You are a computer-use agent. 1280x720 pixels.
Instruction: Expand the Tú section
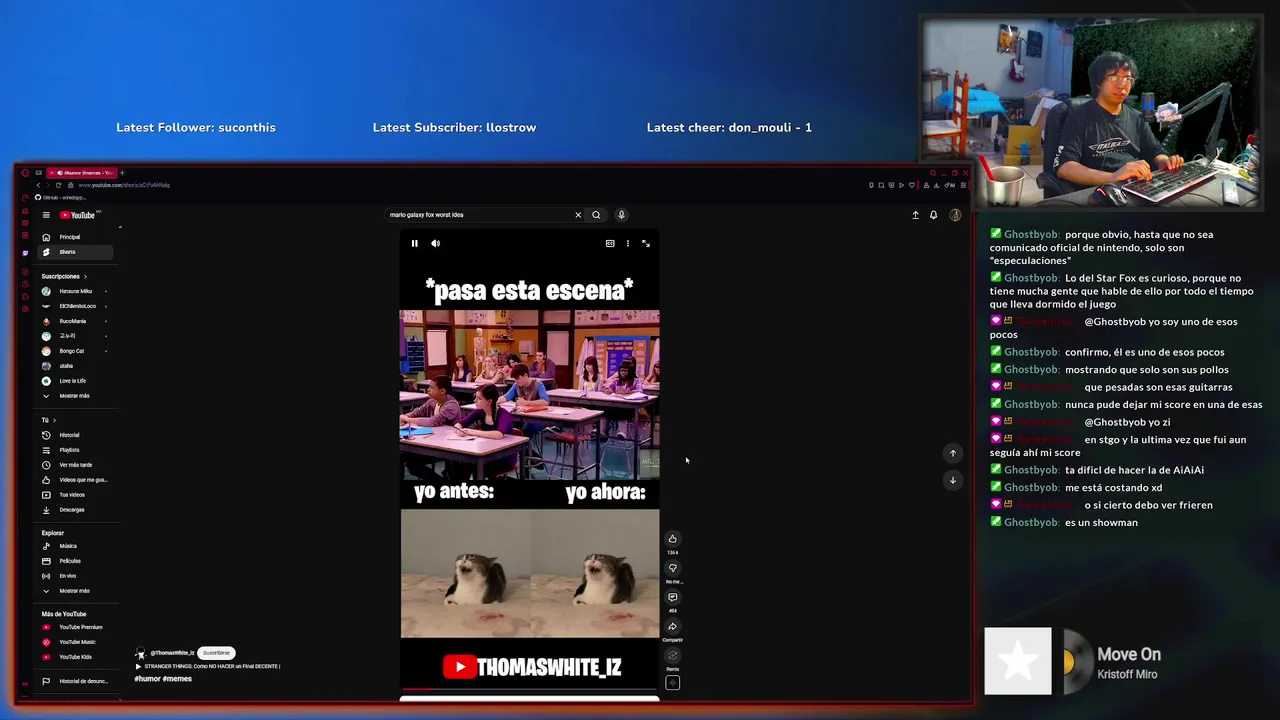tap(49, 420)
